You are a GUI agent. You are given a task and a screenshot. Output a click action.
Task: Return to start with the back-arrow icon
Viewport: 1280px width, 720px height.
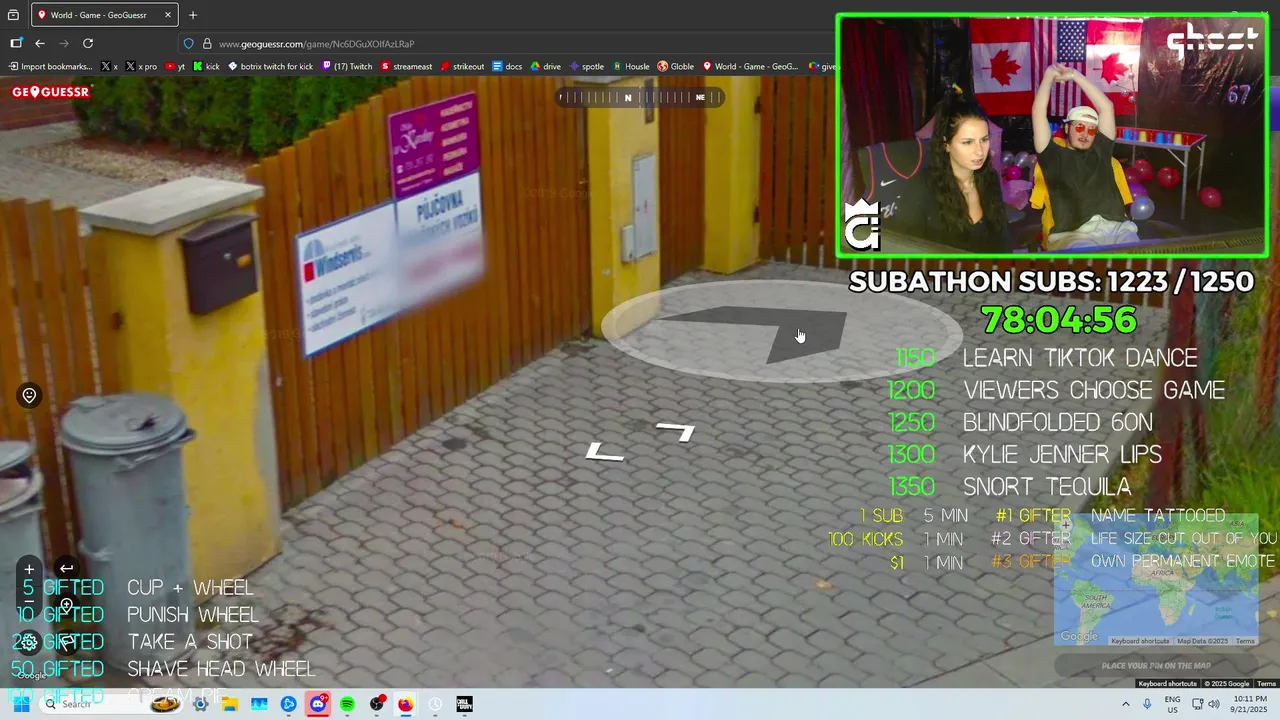[66, 569]
